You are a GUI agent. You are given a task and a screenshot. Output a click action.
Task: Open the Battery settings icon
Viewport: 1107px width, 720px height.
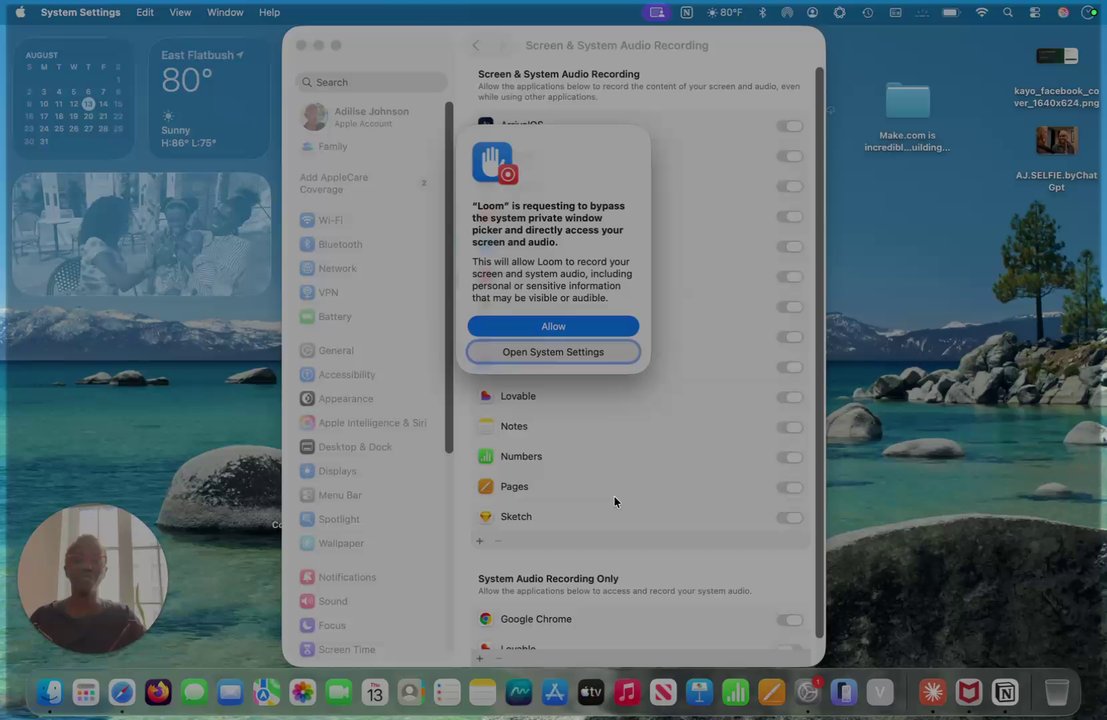[x=307, y=317]
